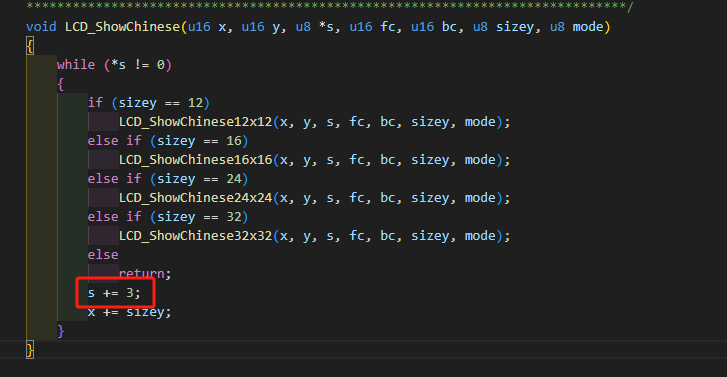Place cursor on 'x += sizey;' line

pyautogui.click(x=129, y=312)
